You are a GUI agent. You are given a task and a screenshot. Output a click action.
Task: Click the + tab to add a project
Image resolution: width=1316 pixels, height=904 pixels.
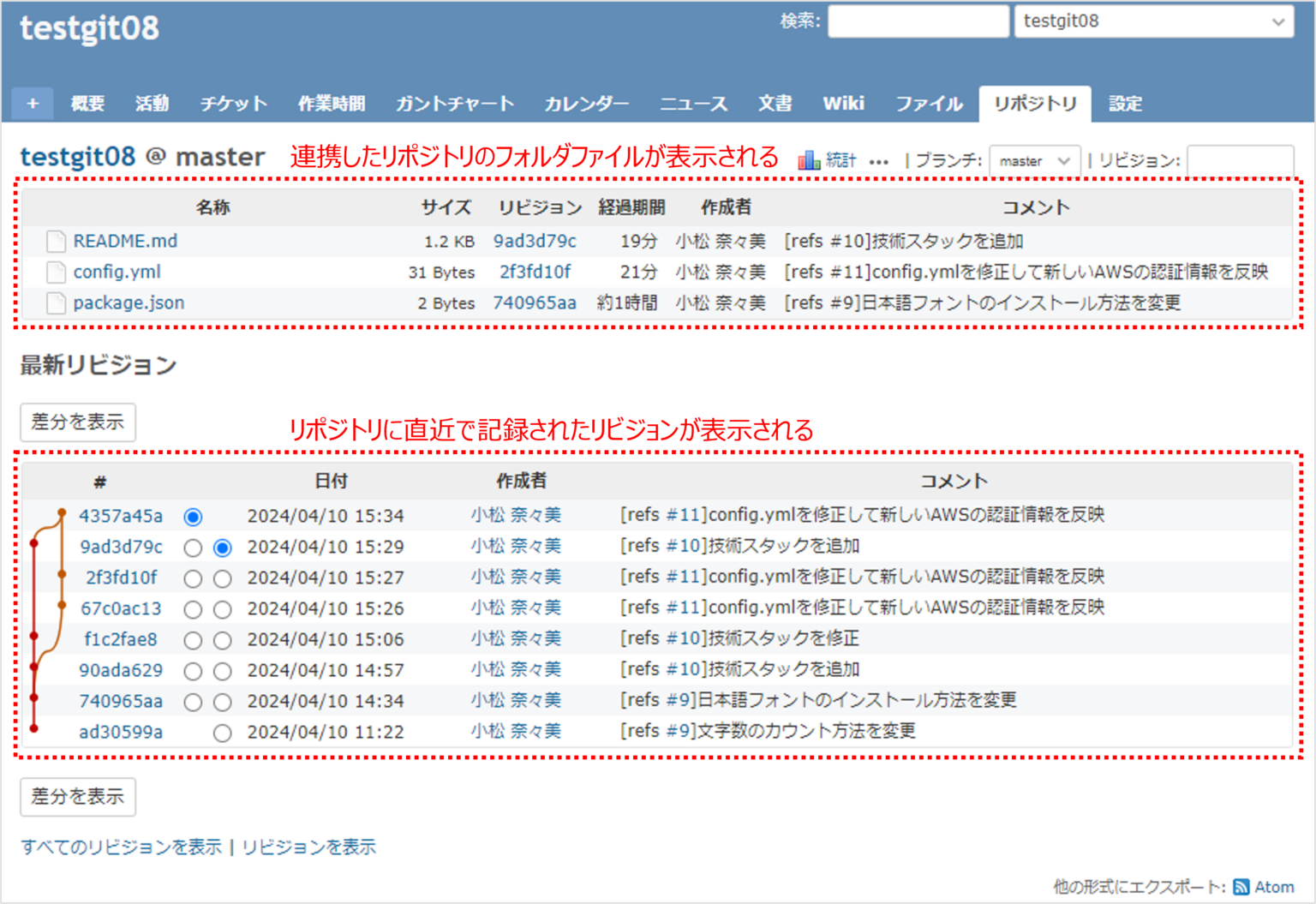tap(32, 103)
